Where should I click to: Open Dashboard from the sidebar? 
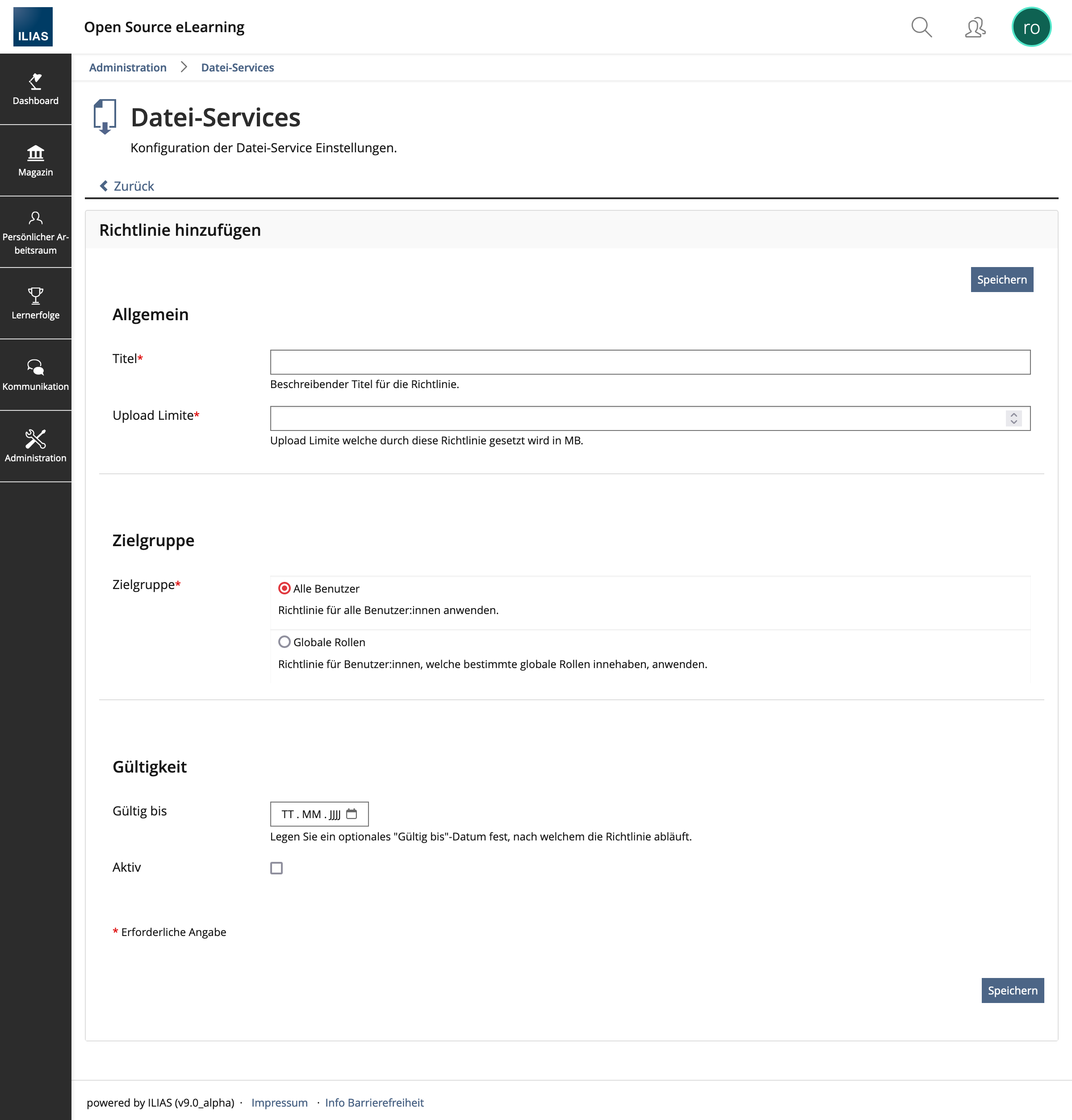pos(35,89)
